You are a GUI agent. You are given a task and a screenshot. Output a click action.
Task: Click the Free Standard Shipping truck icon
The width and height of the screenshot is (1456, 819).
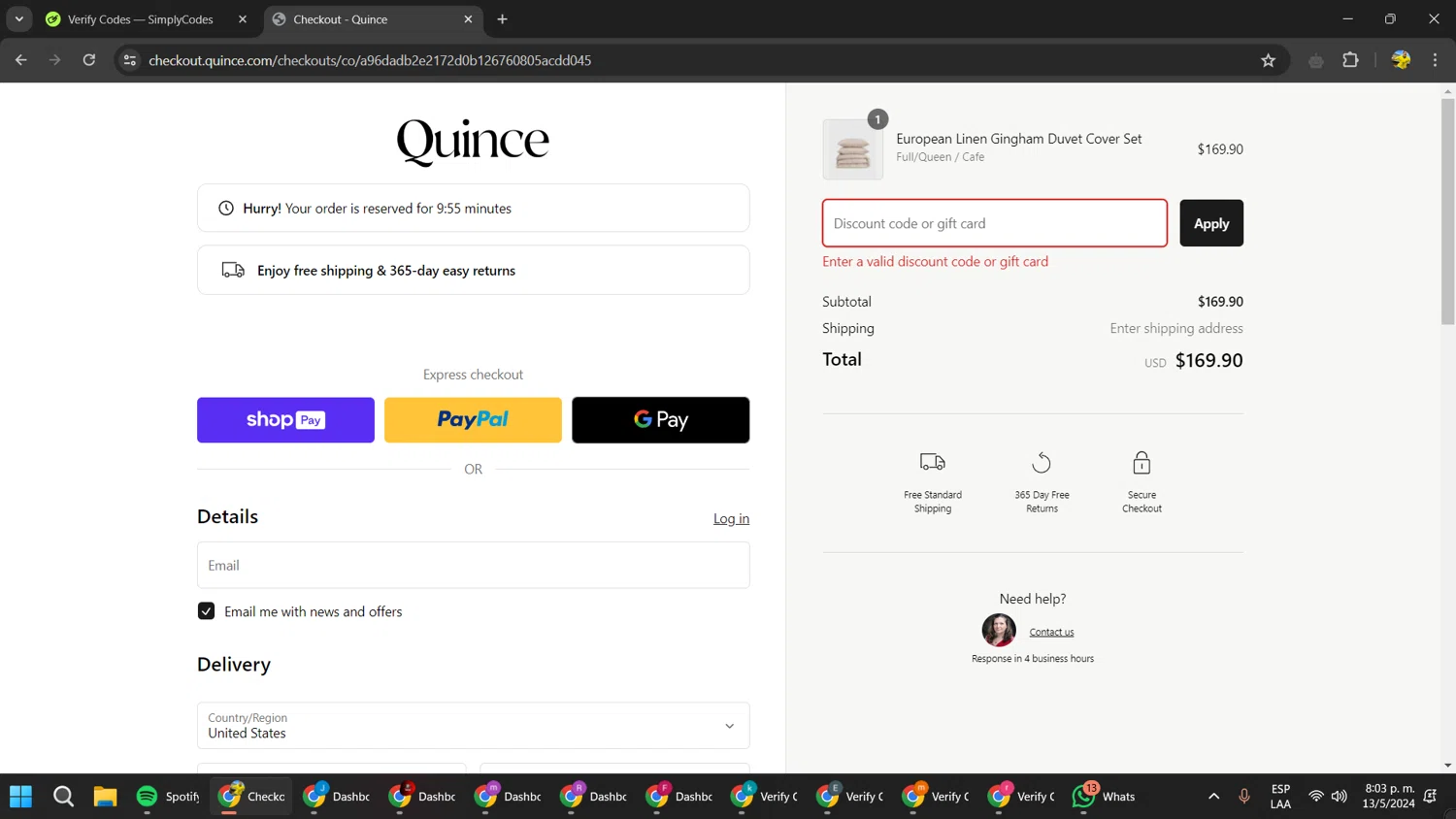932,463
